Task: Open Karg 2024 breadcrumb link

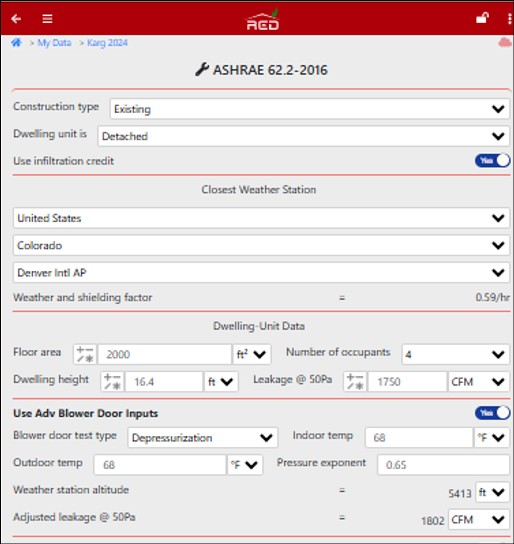Action: (x=107, y=43)
